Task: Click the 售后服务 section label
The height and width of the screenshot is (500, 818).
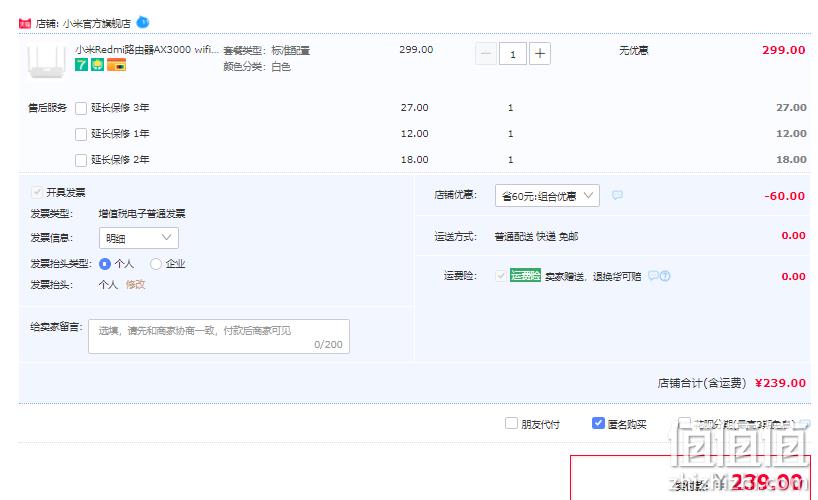Action: [x=47, y=108]
